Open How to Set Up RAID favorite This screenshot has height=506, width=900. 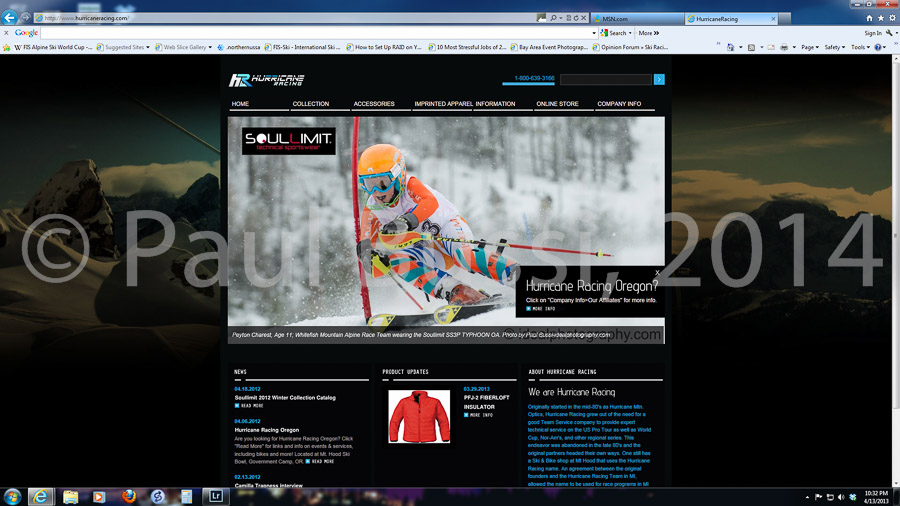pos(384,48)
